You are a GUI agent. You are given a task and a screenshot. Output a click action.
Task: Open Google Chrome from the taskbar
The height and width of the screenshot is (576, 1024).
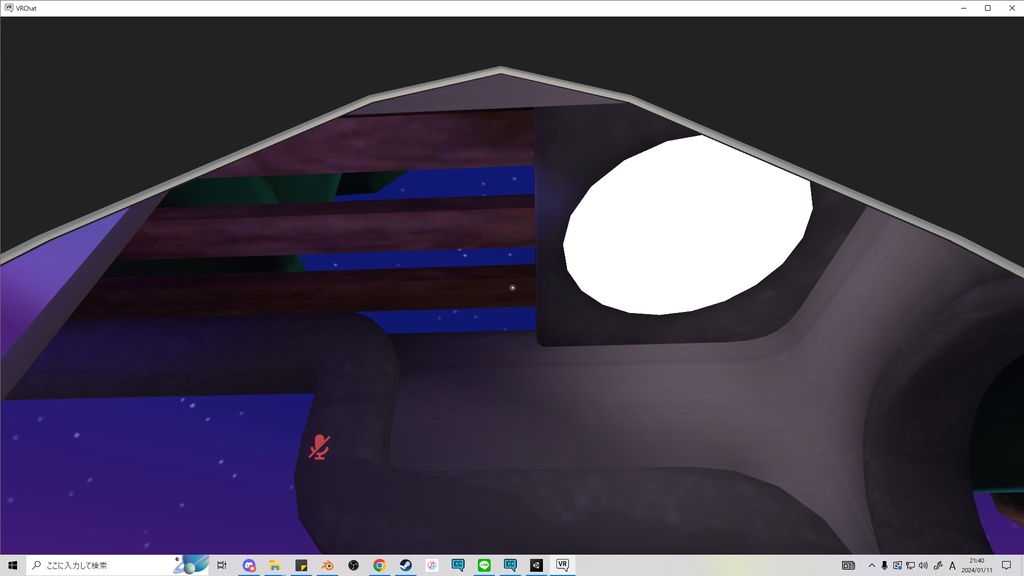click(x=379, y=565)
